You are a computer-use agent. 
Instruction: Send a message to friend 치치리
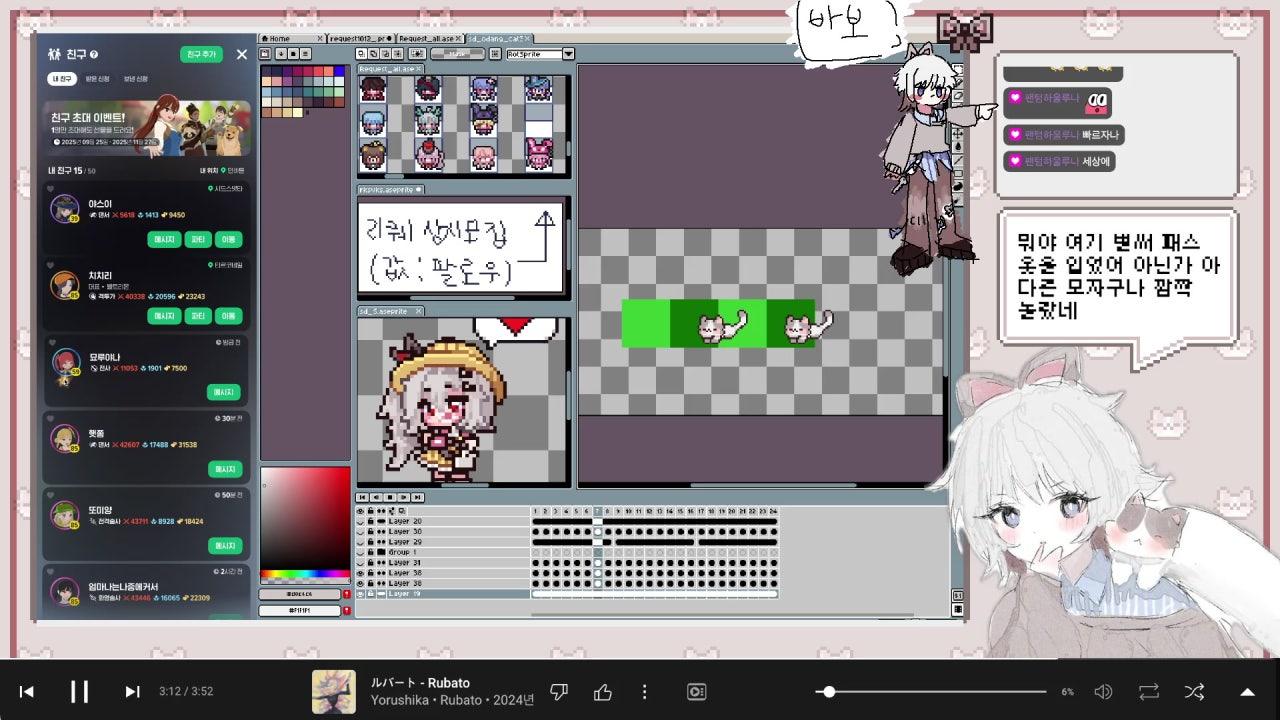coord(164,316)
